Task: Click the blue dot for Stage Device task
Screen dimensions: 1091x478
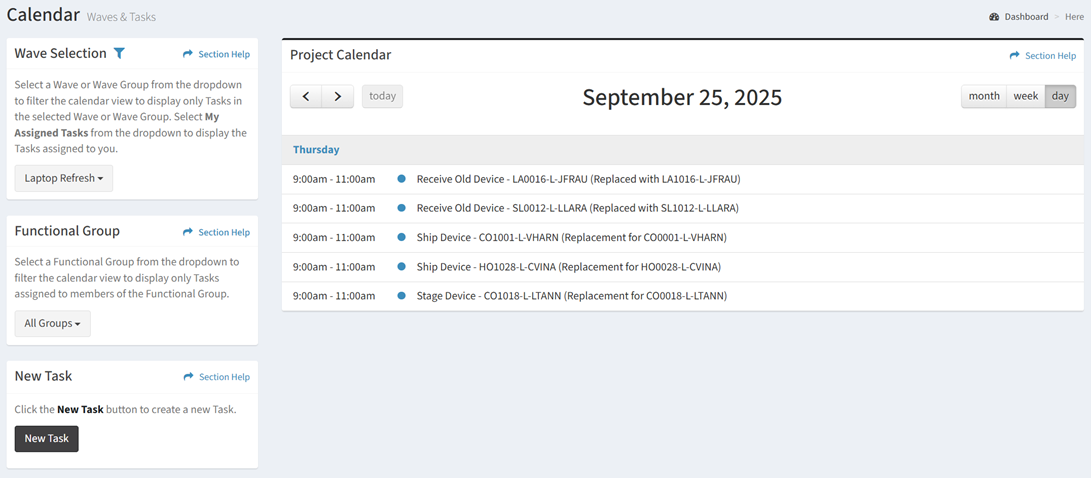Action: point(402,296)
